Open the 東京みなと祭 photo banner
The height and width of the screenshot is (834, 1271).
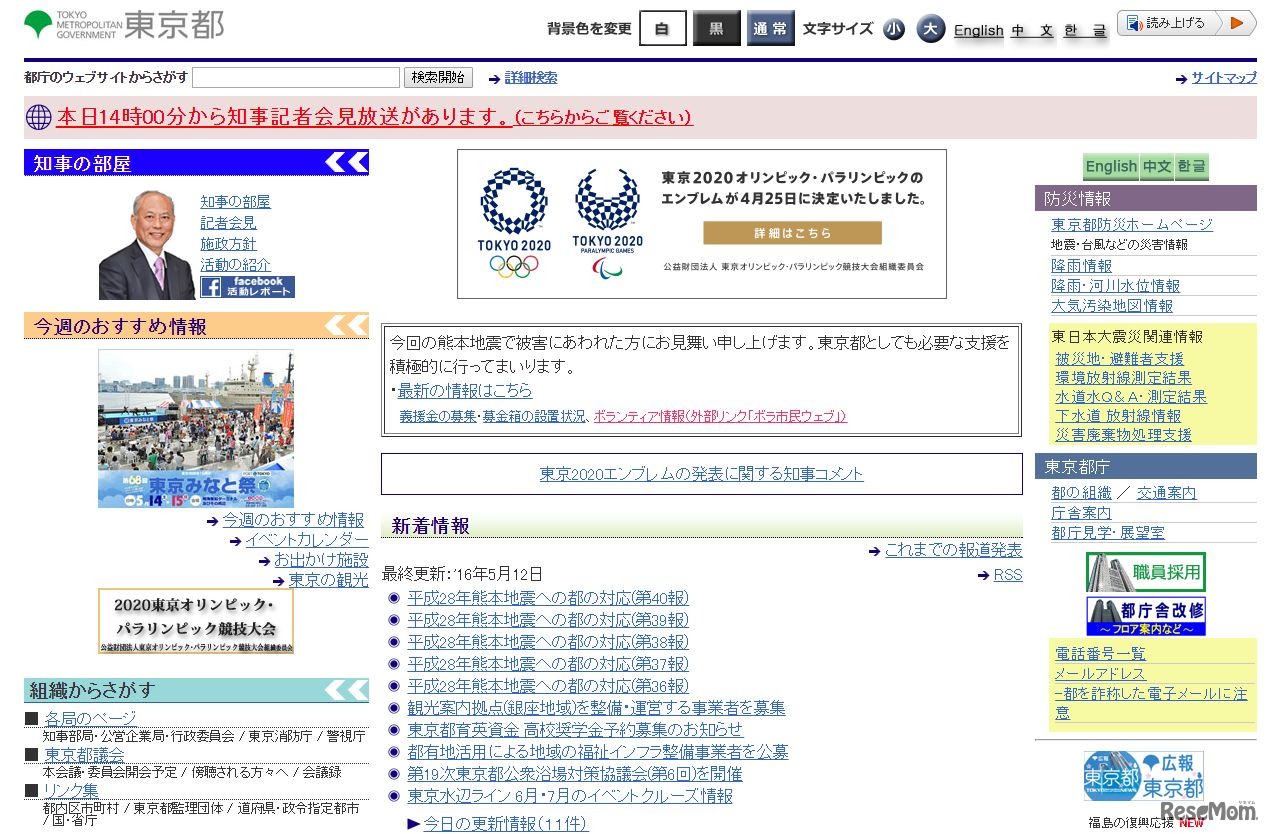(x=196, y=428)
